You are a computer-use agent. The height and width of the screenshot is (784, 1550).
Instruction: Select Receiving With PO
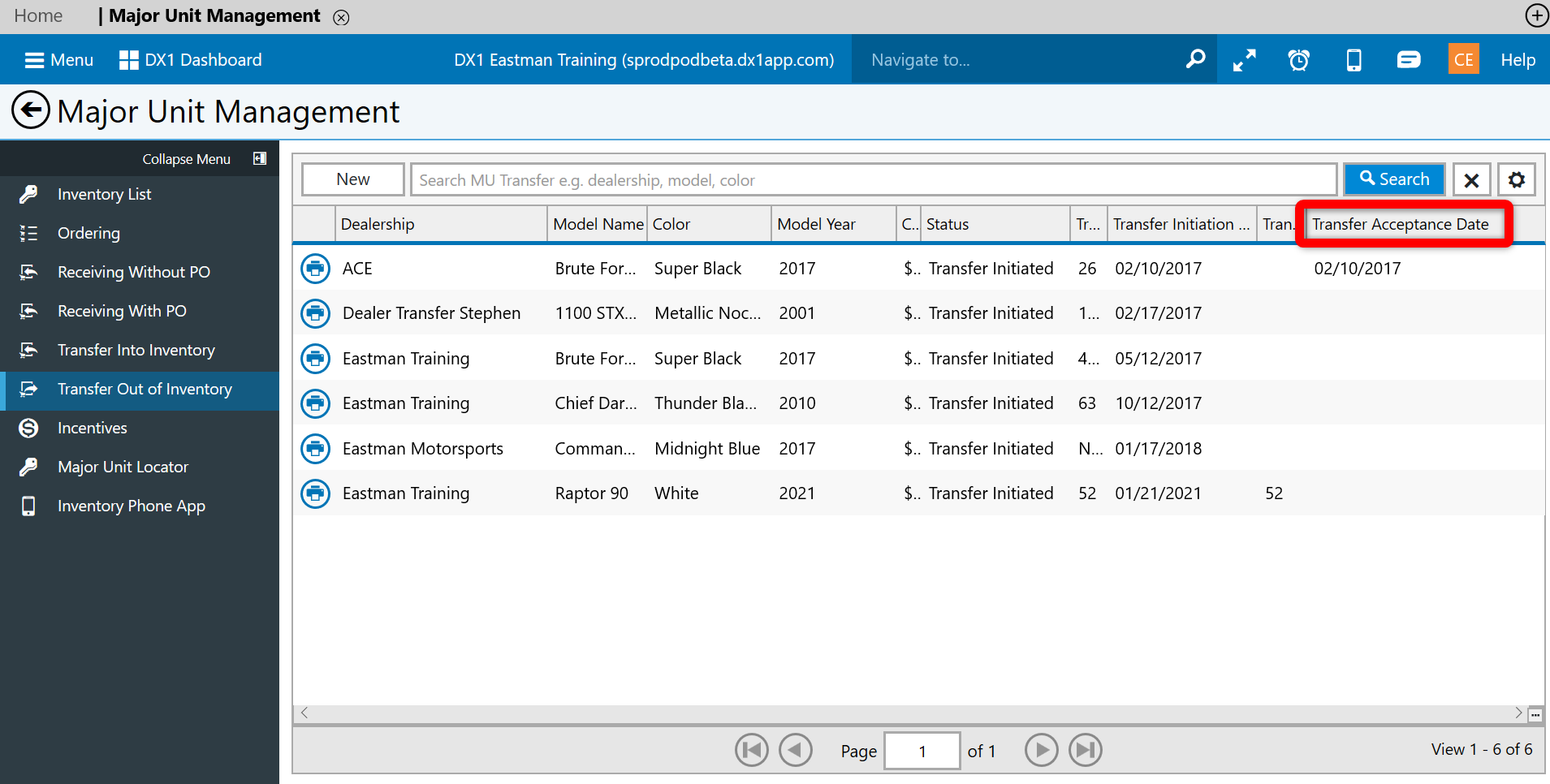coord(140,311)
